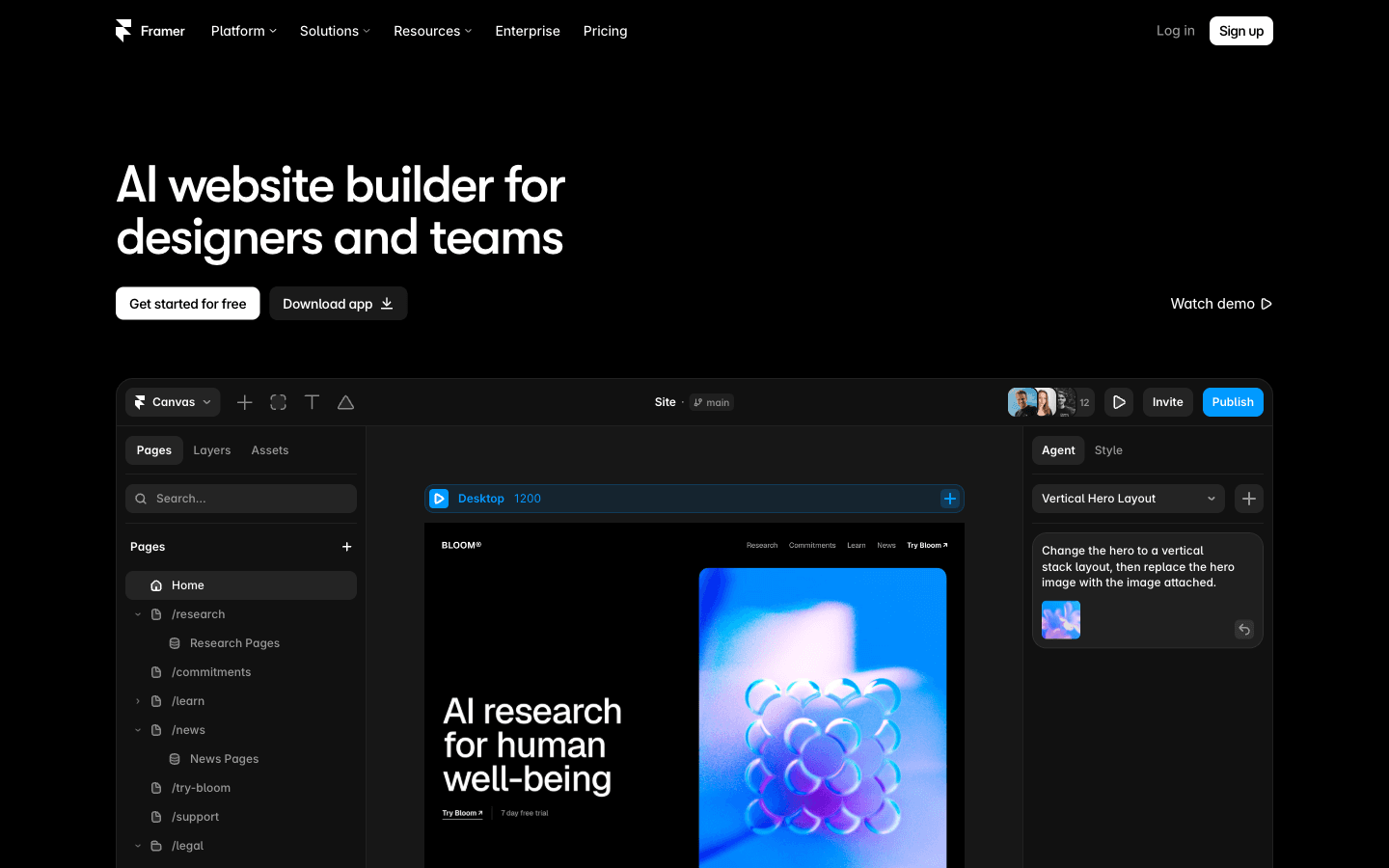The image size is (1389, 868).
Task: Select the News Pages row
Action: pyautogui.click(x=241, y=759)
